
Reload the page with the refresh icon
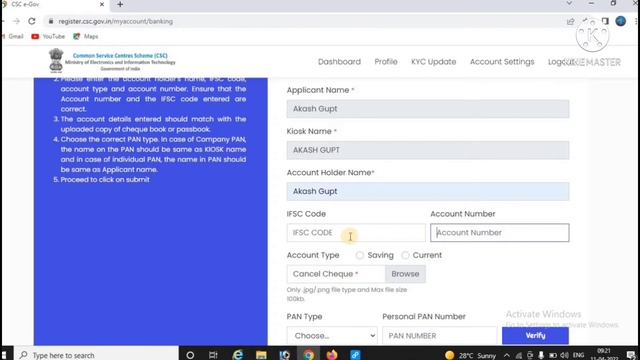click(32, 21)
